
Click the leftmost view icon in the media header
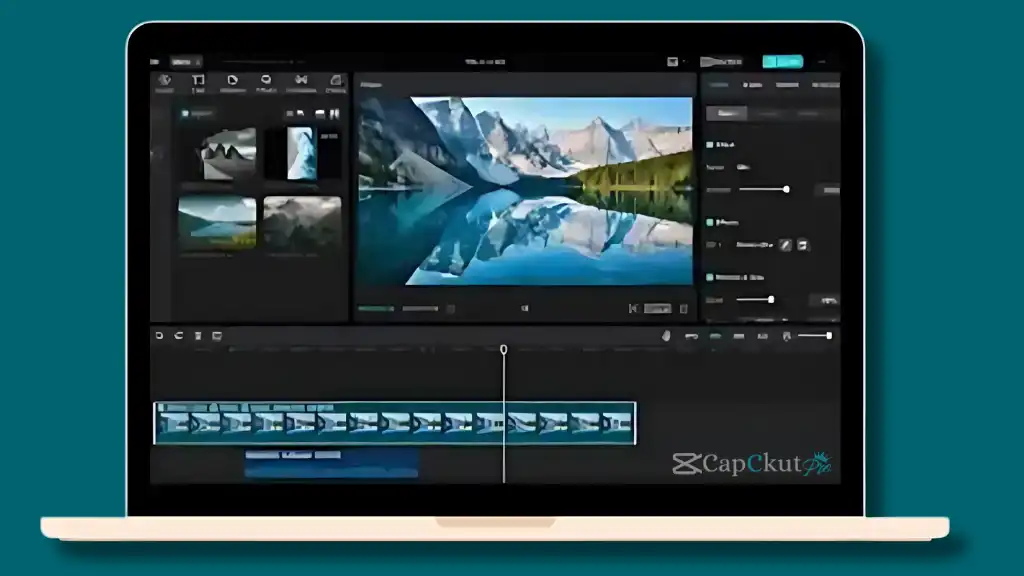pos(289,114)
